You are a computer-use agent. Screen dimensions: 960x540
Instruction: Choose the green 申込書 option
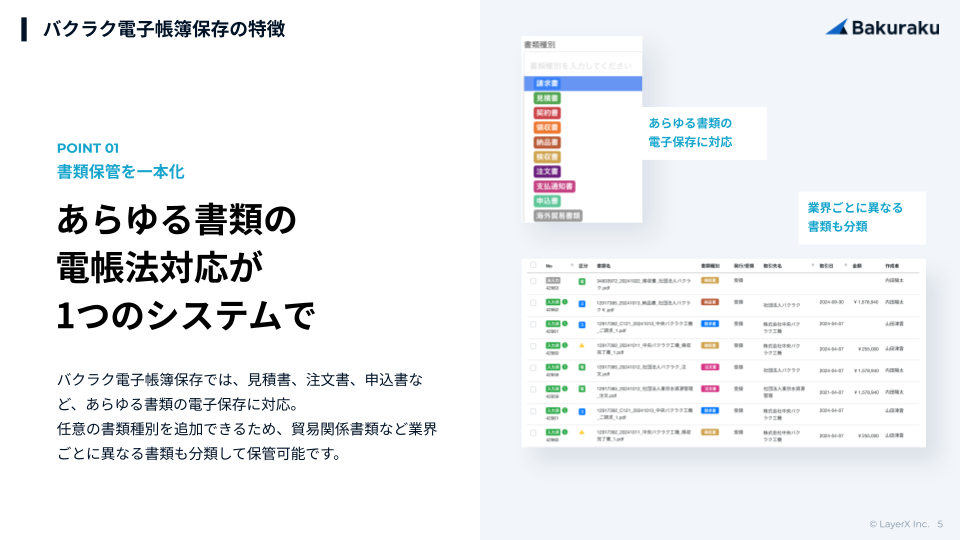tap(547, 201)
